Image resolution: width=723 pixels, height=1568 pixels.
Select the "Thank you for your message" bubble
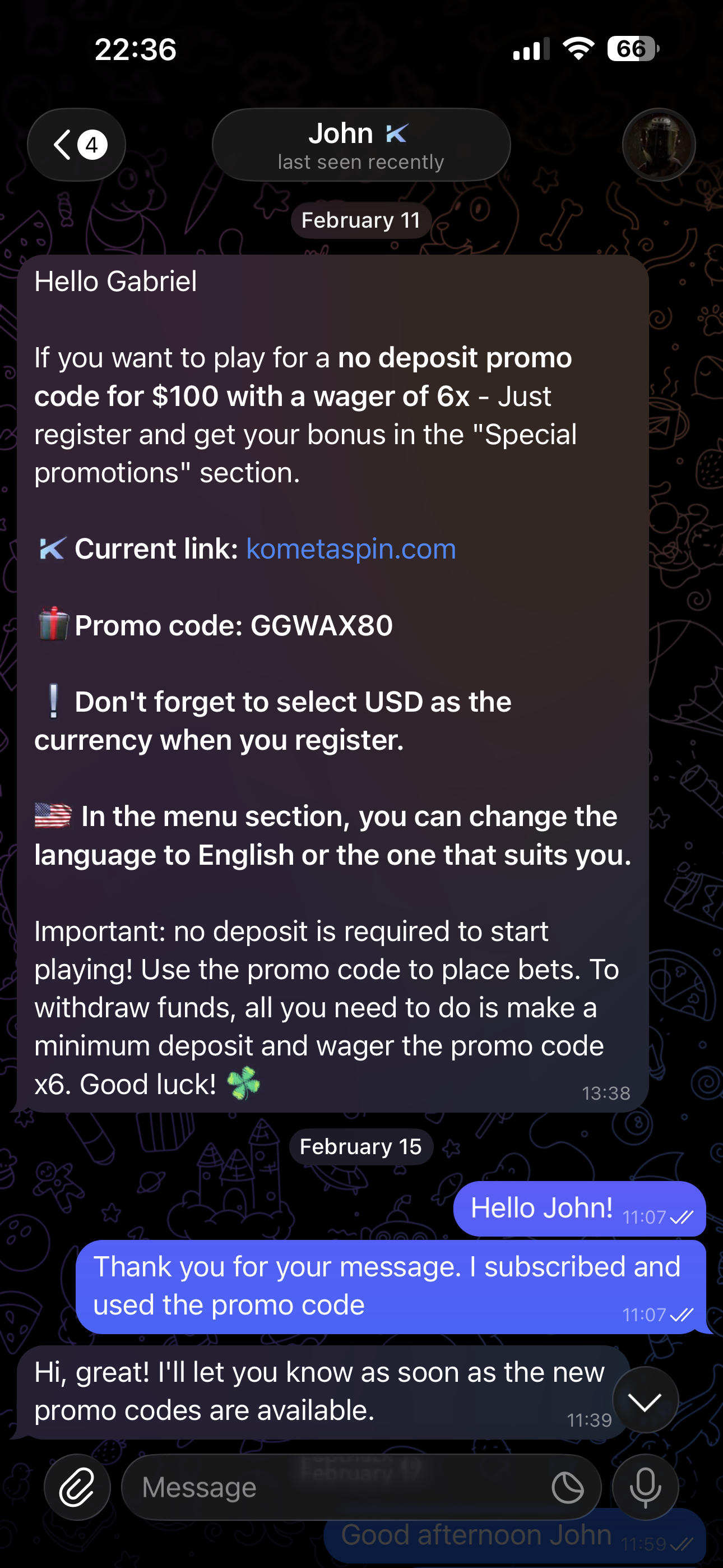pyautogui.click(x=391, y=1286)
